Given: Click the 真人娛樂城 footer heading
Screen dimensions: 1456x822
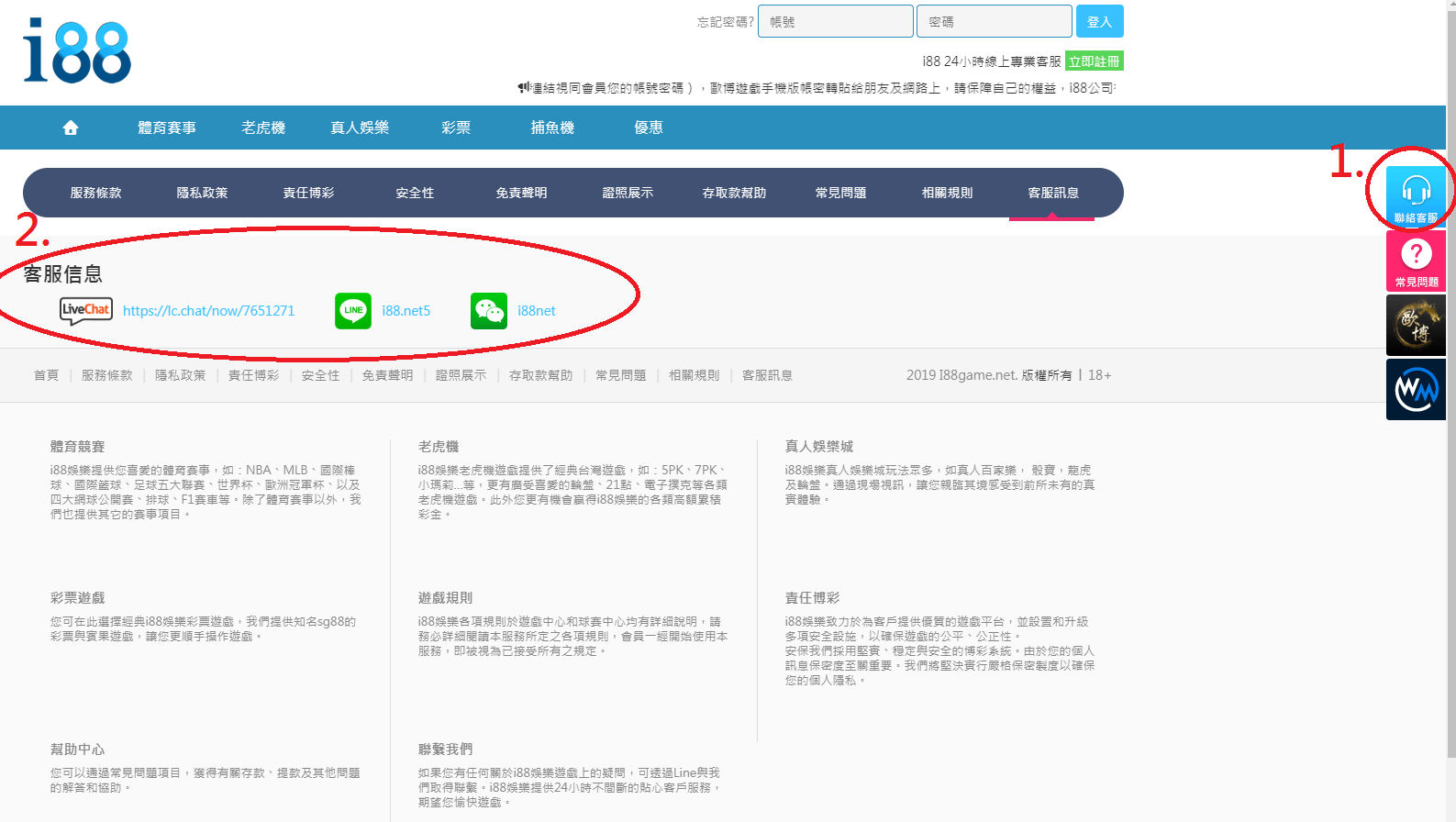Looking at the screenshot, I should point(819,447).
